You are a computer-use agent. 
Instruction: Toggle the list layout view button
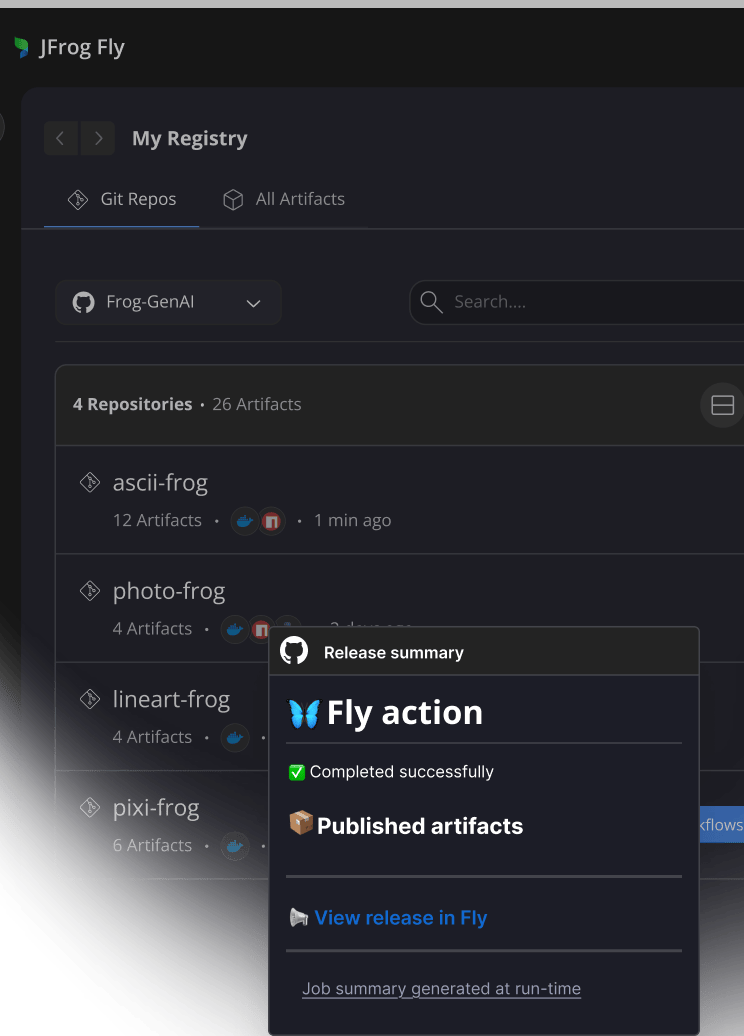click(x=722, y=405)
